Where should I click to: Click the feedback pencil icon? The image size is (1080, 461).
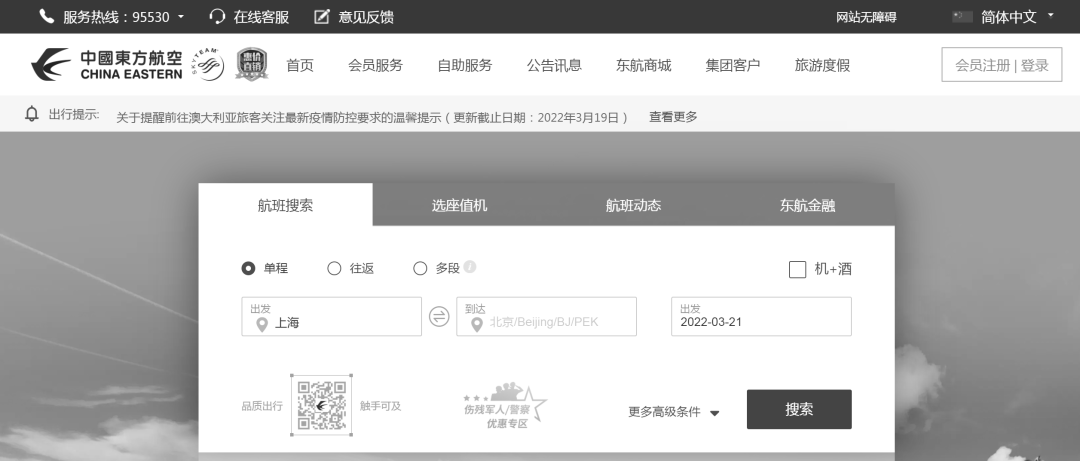pos(321,17)
